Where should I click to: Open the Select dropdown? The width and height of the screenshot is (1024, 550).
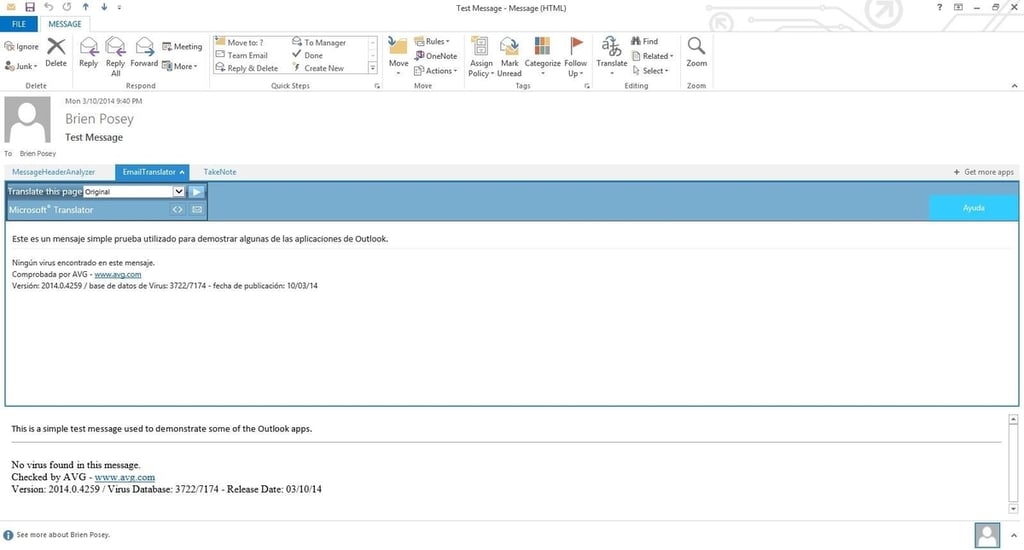tap(650, 71)
